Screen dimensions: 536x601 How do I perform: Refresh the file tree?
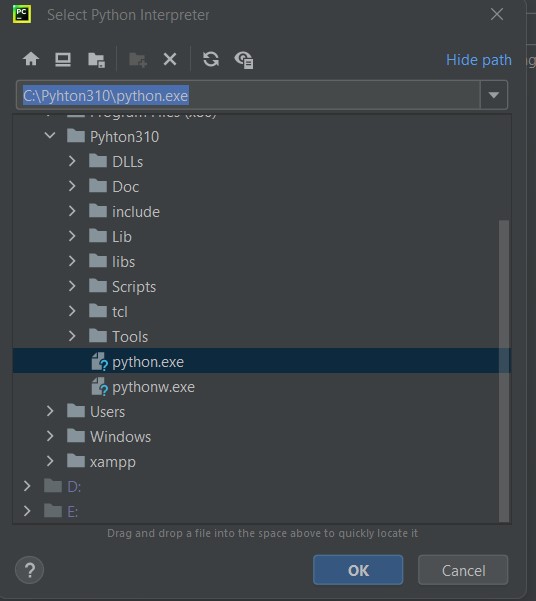211,59
